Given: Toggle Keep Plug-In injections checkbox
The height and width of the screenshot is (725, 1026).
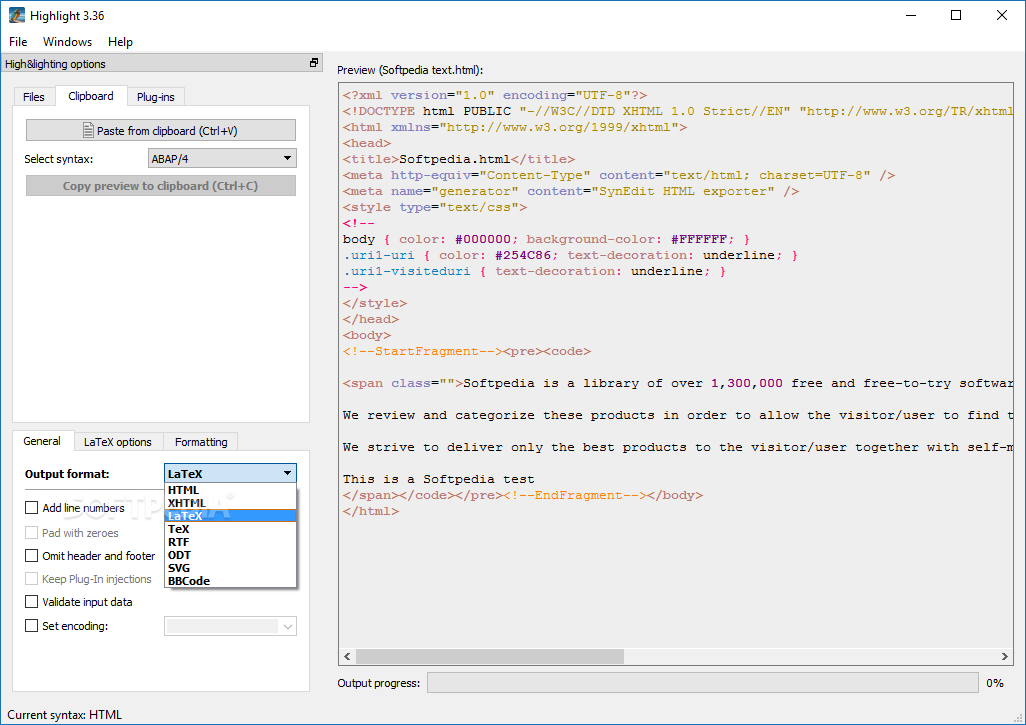Looking at the screenshot, I should (x=31, y=578).
